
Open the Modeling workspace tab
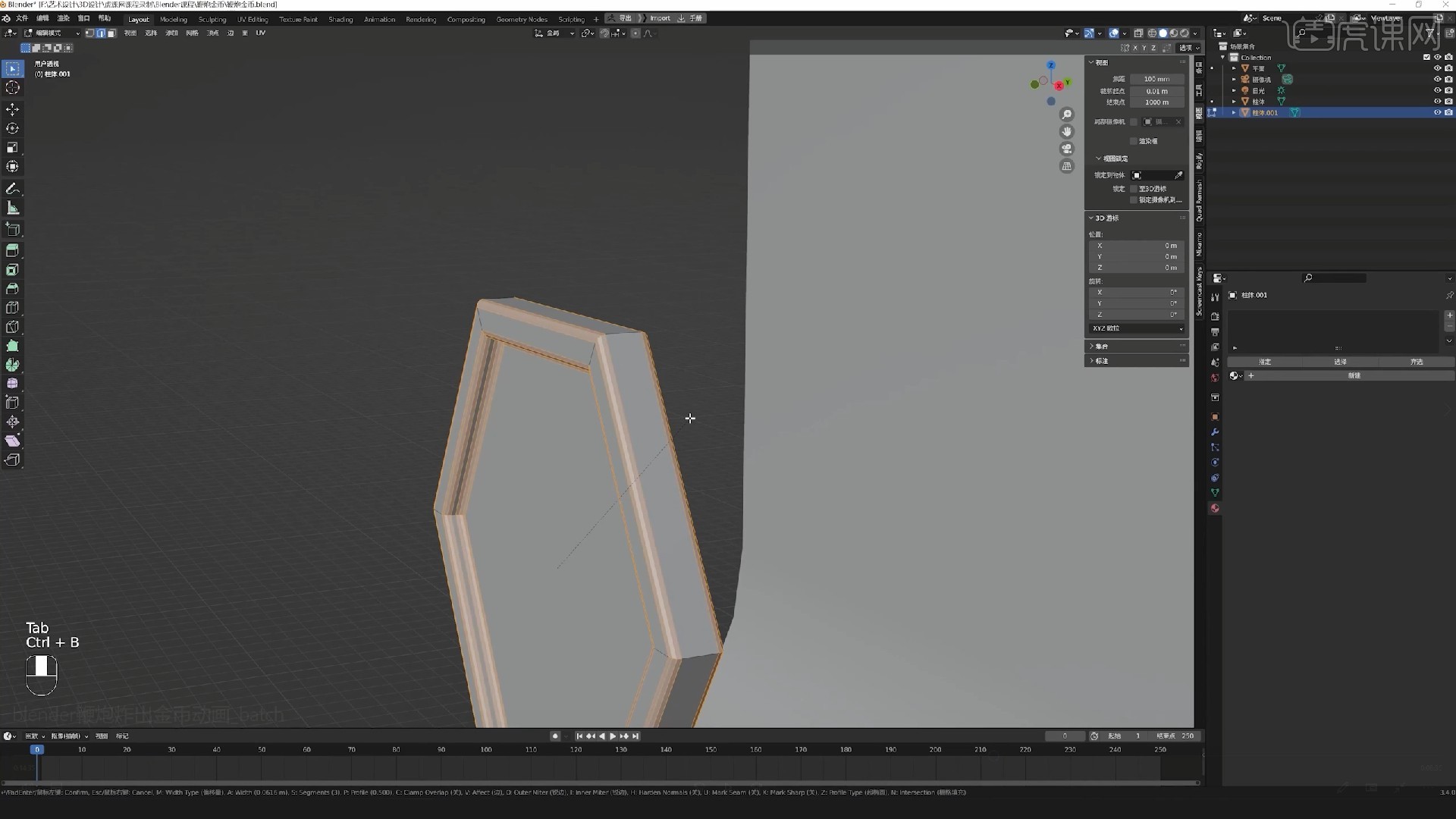point(174,20)
